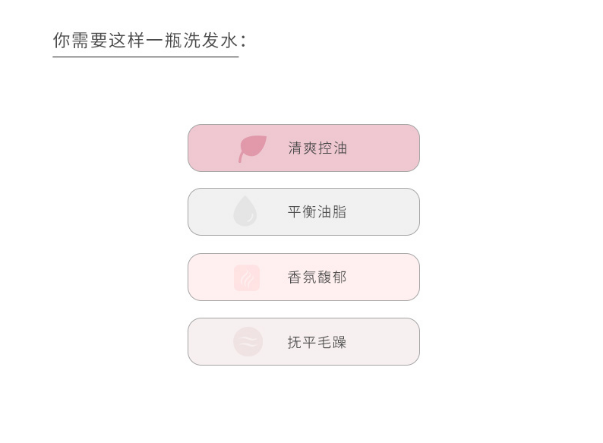This screenshot has width=603, height=443.
Task: Choose the 香氛馥郁 option
Action: pyautogui.click(x=303, y=277)
